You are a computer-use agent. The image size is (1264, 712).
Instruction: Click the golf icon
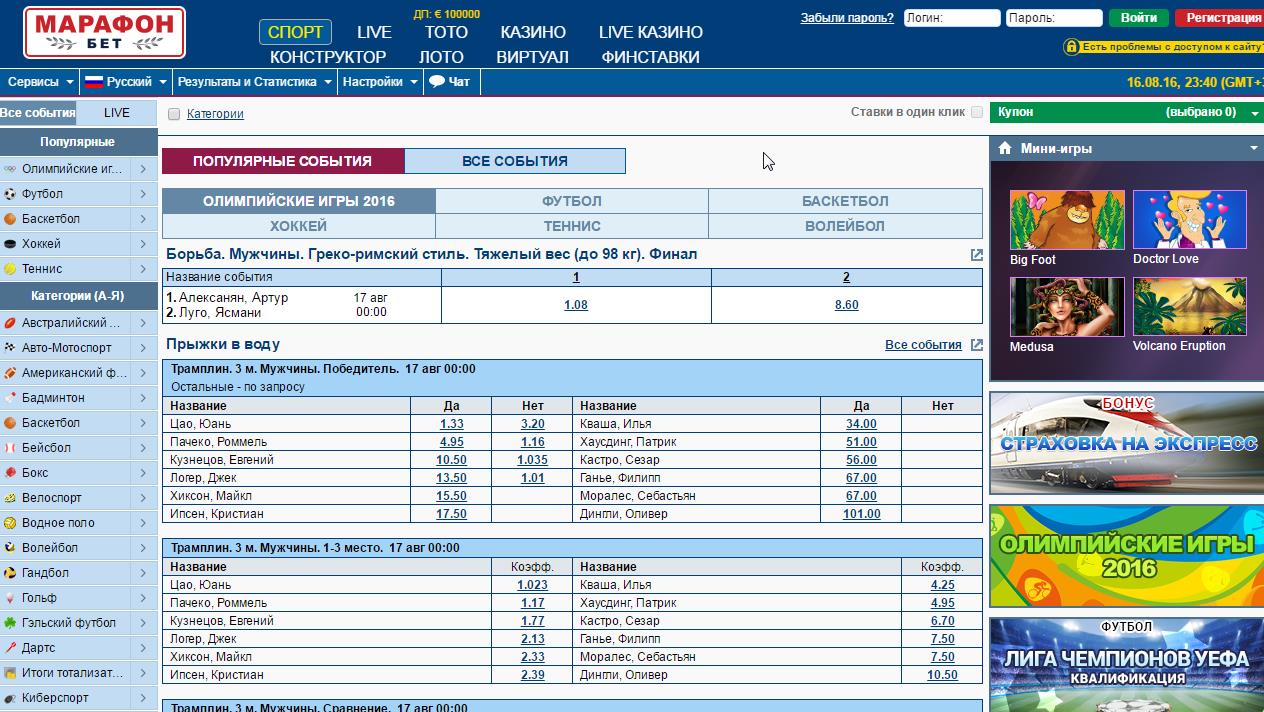pyautogui.click(x=10, y=598)
